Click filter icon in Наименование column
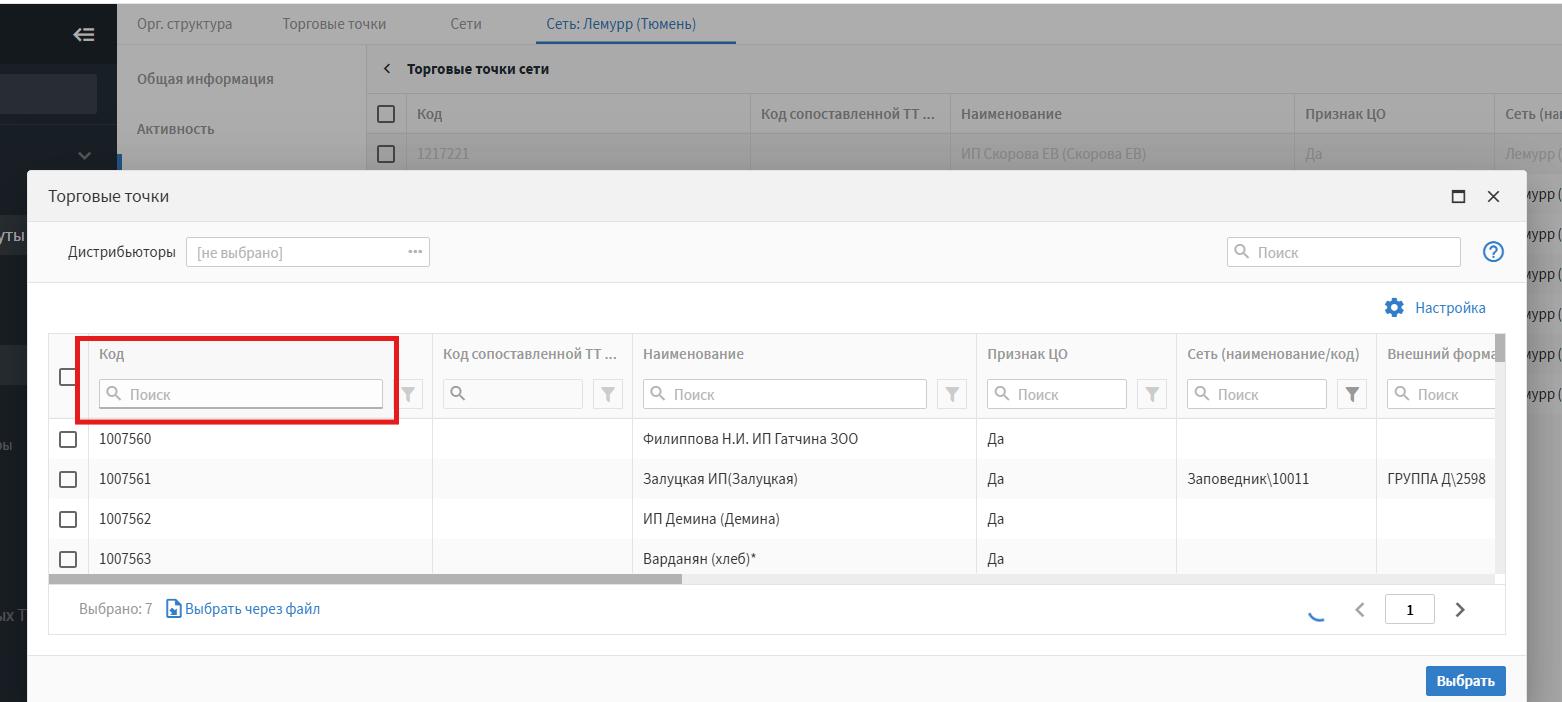1562x702 pixels. [952, 394]
